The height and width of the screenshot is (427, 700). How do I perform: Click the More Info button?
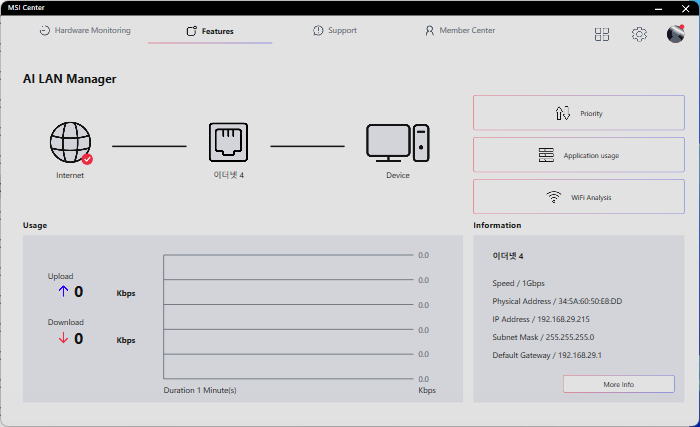tap(619, 384)
